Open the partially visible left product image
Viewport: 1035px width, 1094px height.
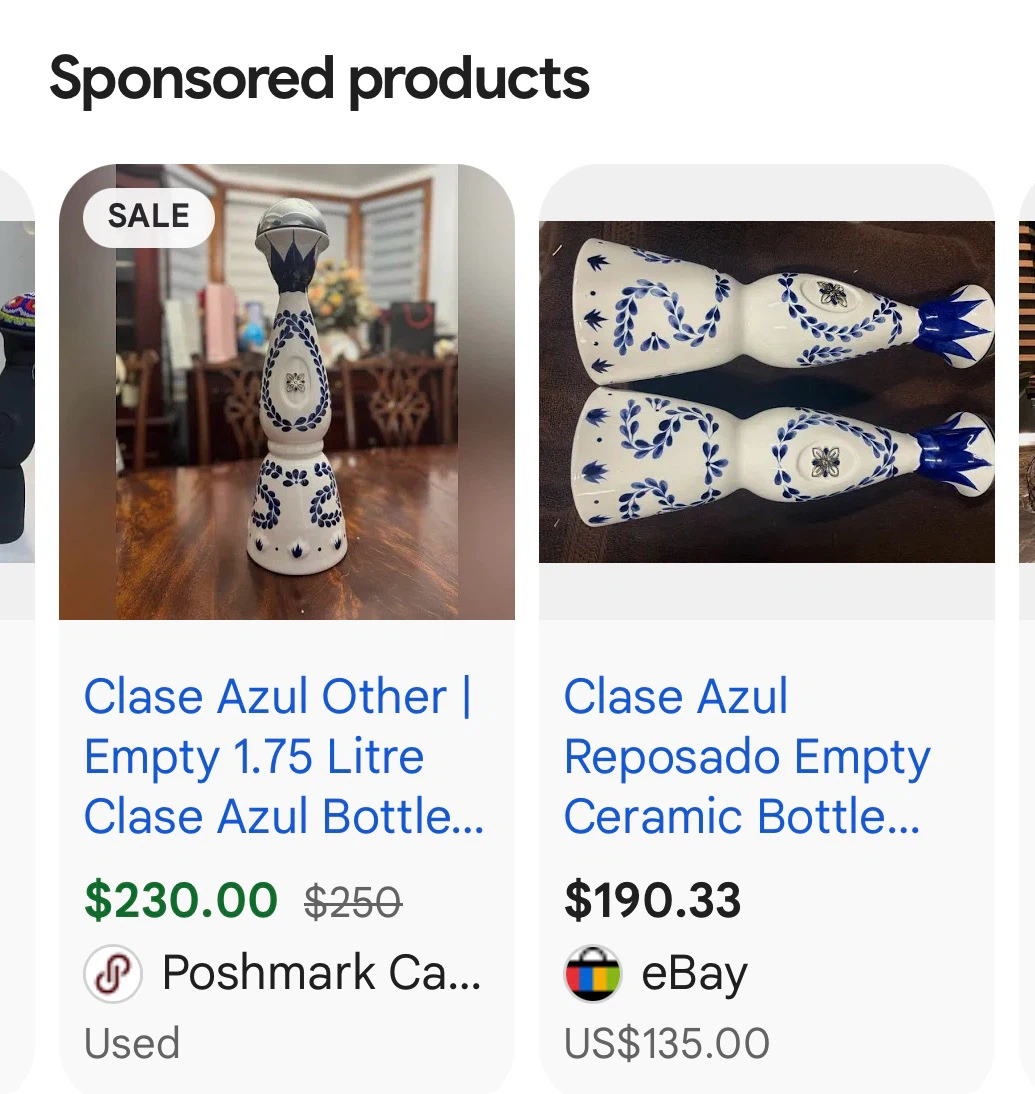[17, 392]
